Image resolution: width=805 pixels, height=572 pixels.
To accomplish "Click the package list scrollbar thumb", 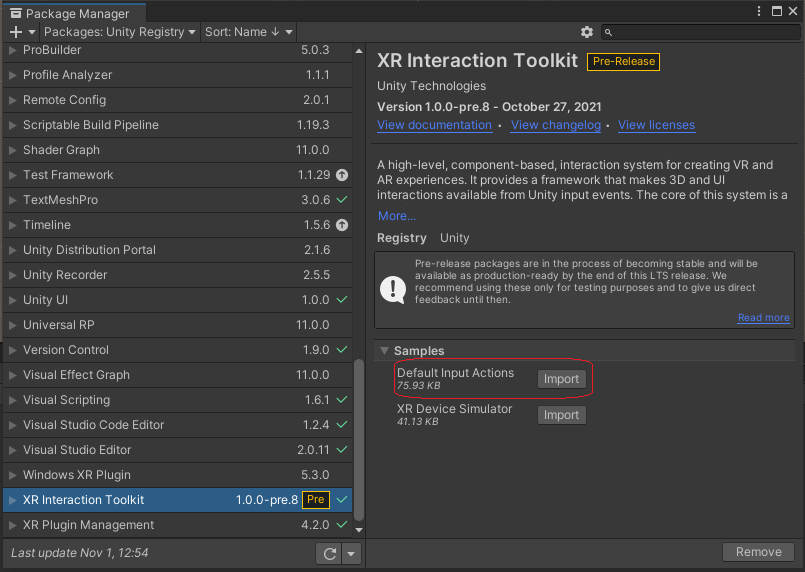I will click(359, 440).
